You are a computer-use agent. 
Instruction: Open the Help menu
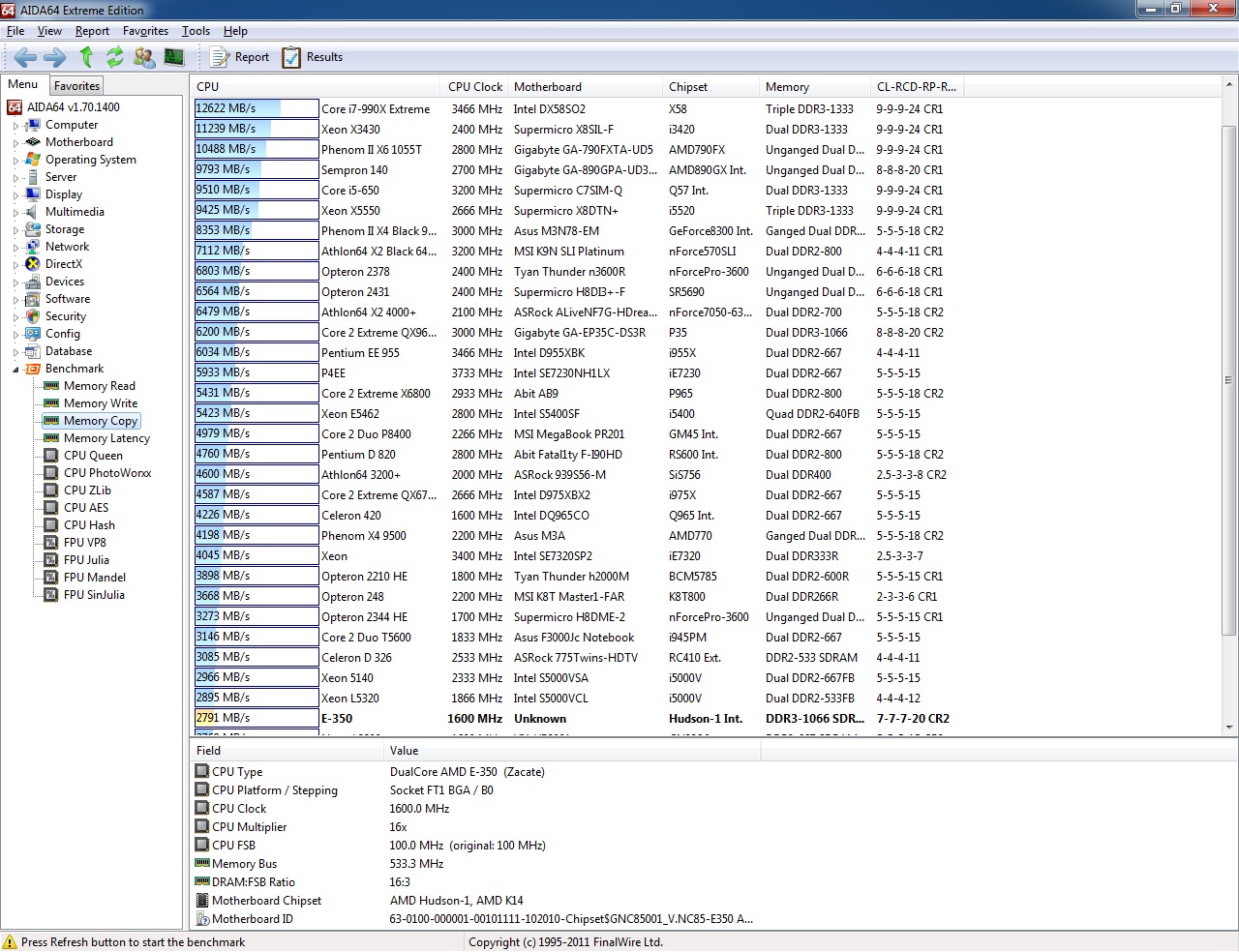pyautogui.click(x=235, y=31)
